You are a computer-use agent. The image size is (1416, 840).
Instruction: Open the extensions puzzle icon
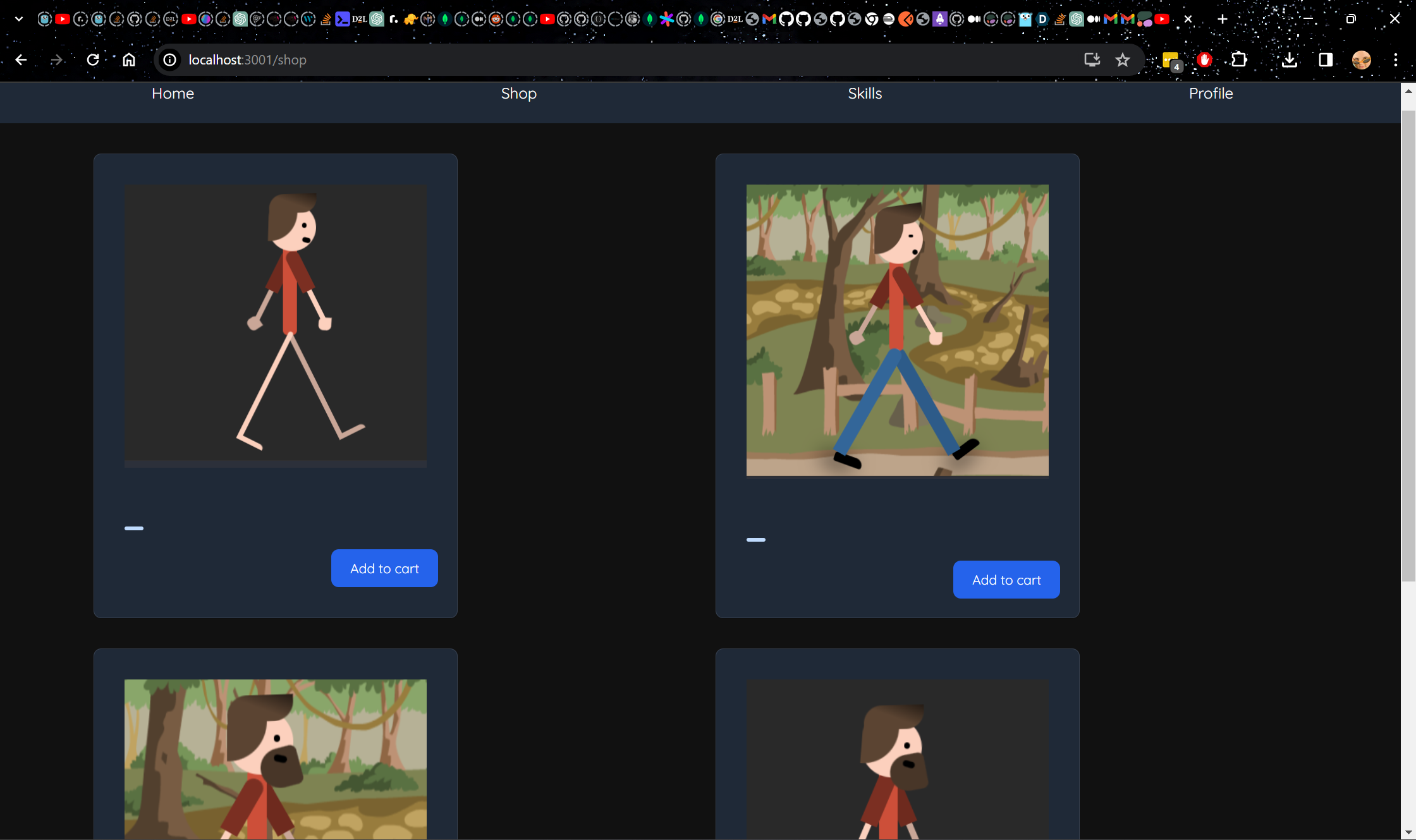tap(1239, 59)
